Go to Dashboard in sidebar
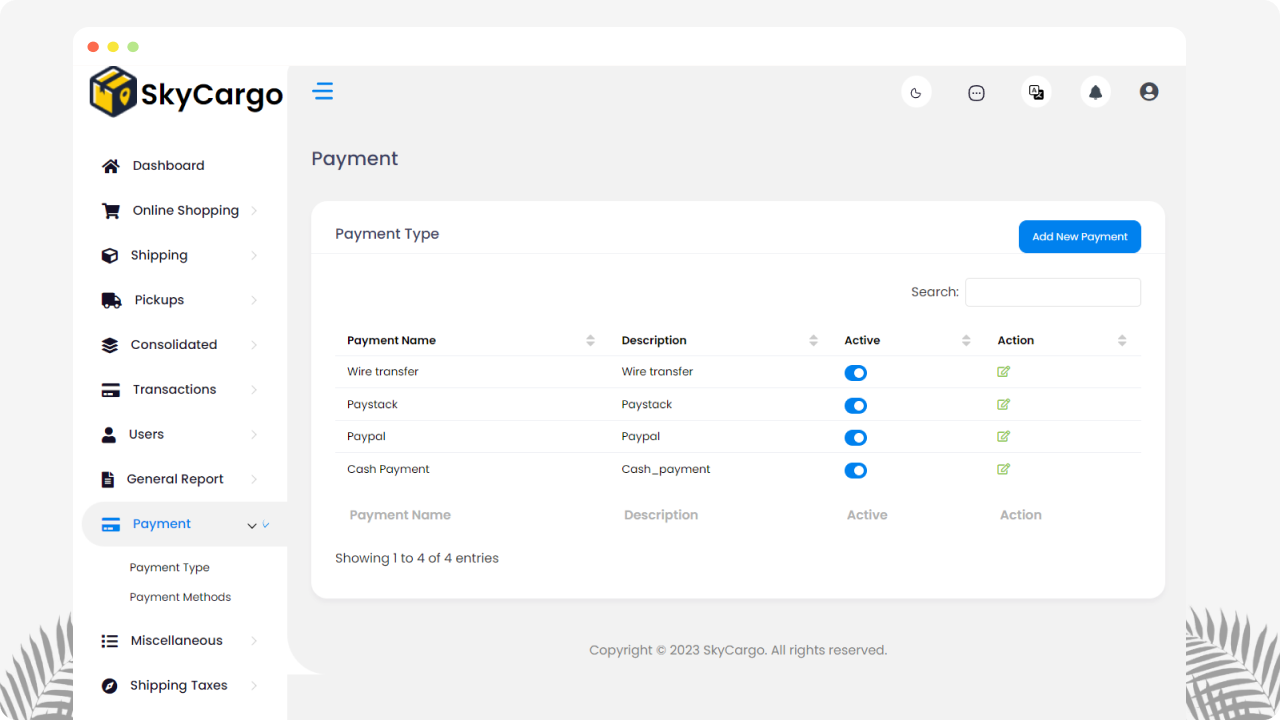 click(x=168, y=166)
